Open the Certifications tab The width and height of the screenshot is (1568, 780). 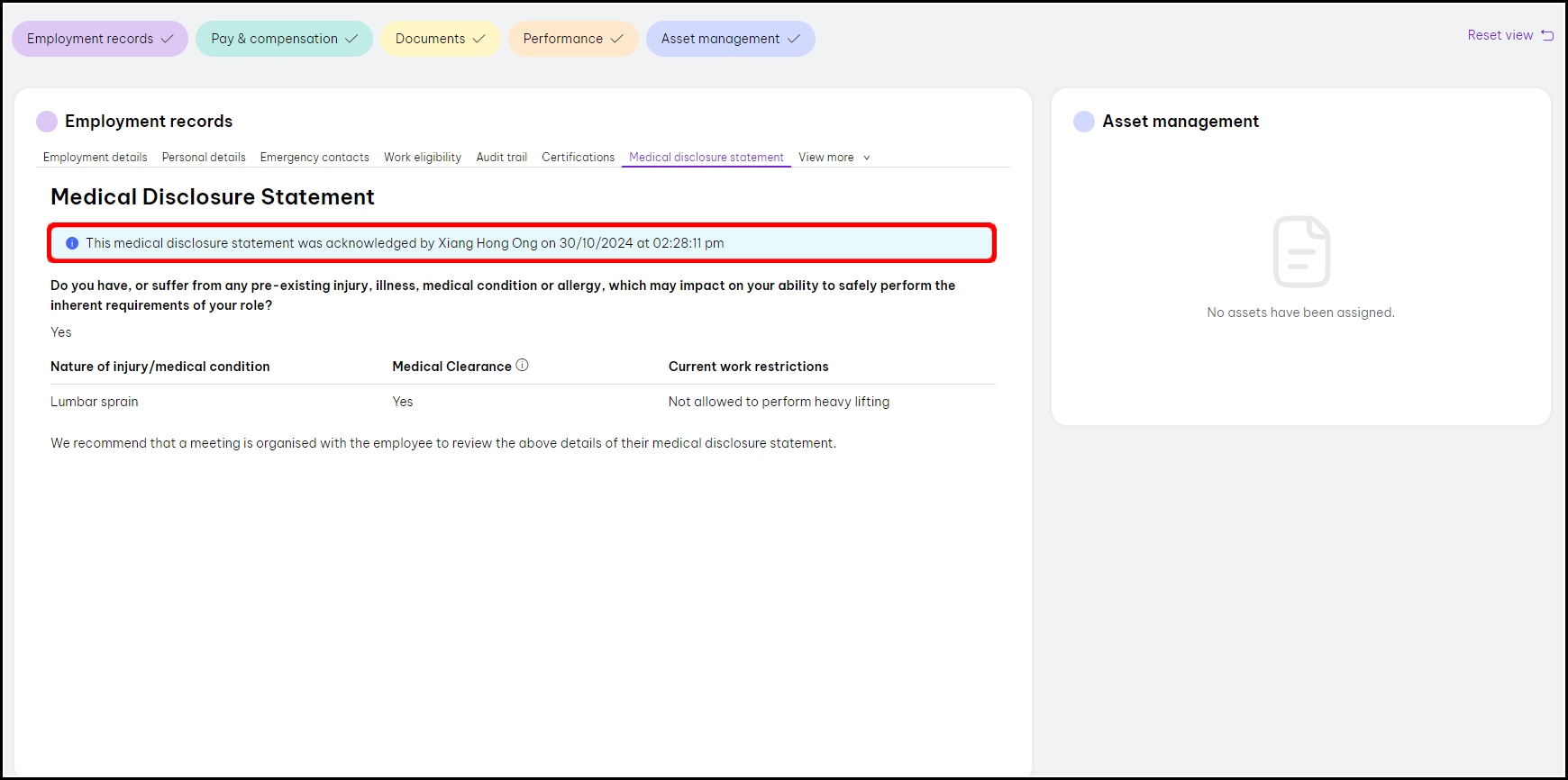tap(578, 158)
